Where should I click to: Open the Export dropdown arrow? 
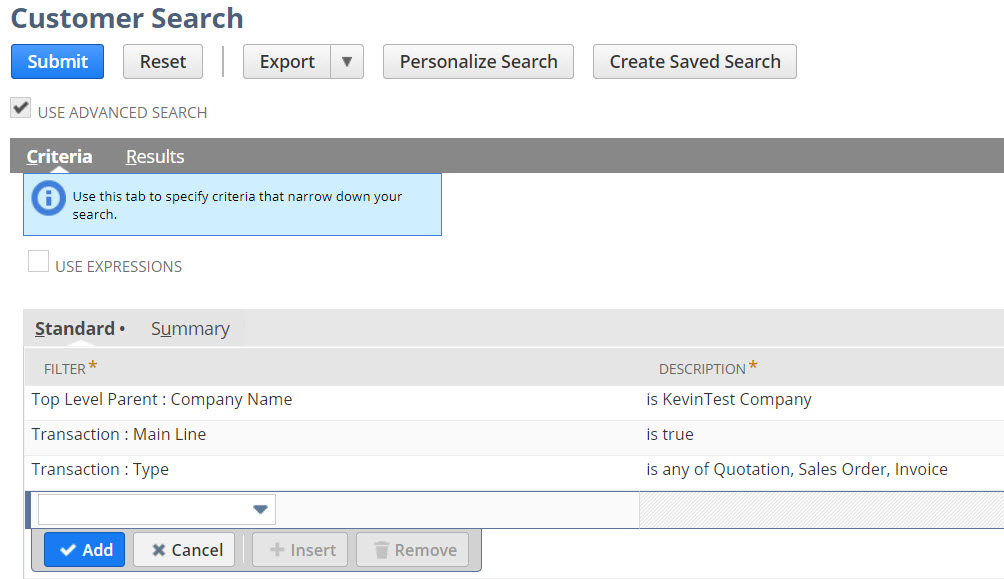(x=347, y=61)
